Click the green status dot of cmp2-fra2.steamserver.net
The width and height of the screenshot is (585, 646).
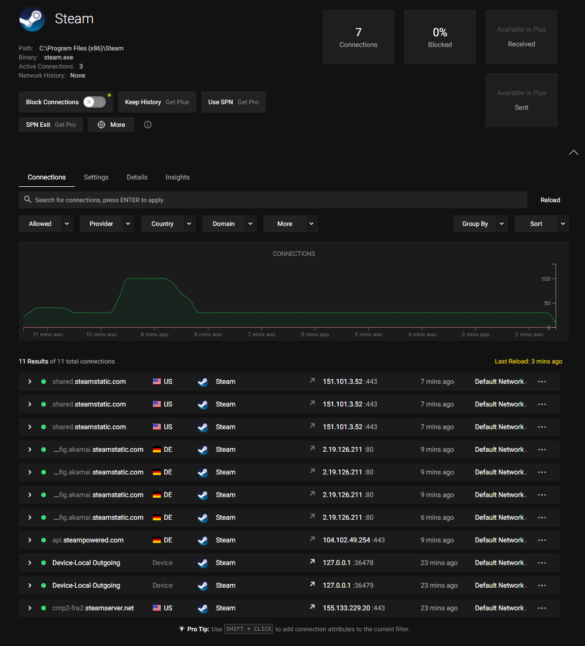pyautogui.click(x=43, y=608)
